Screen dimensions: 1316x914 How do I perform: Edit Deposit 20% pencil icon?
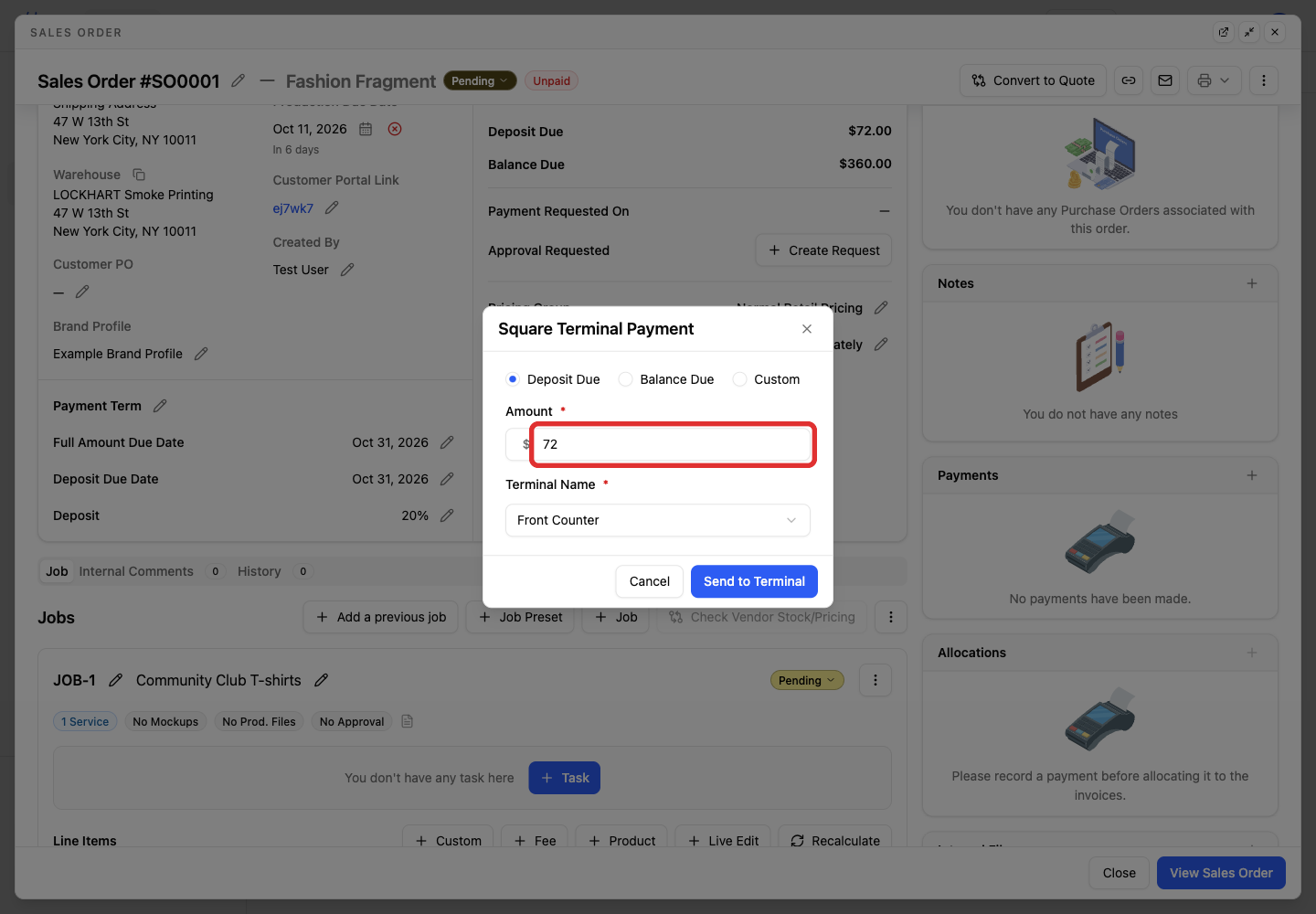447,515
